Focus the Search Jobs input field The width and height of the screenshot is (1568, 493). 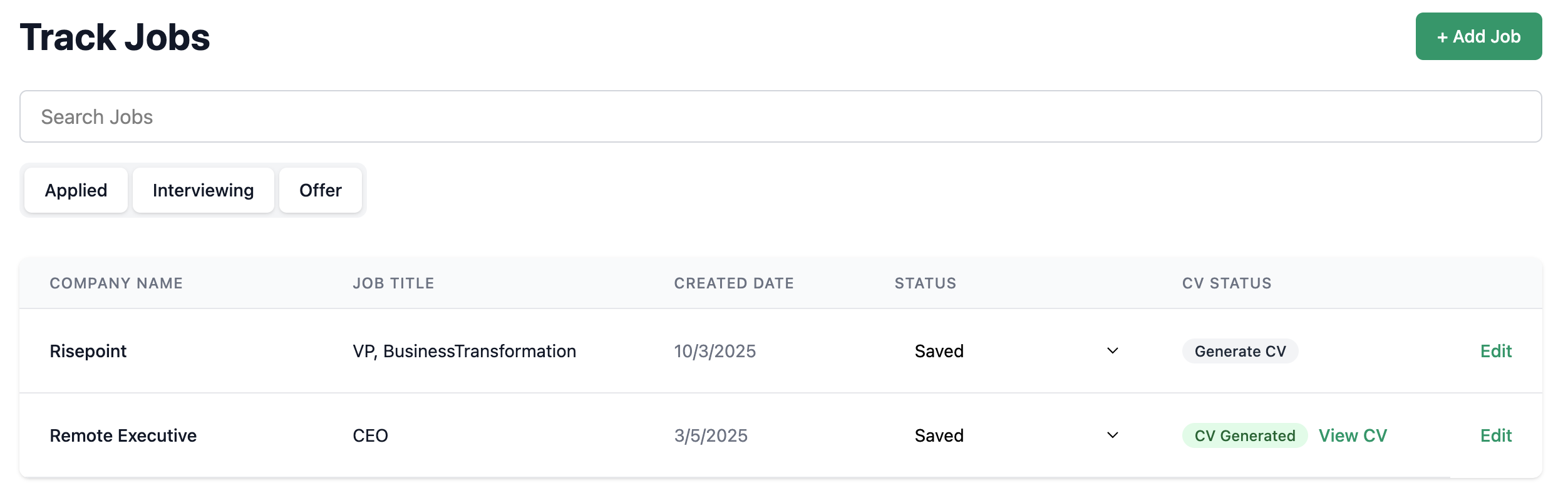click(780, 117)
